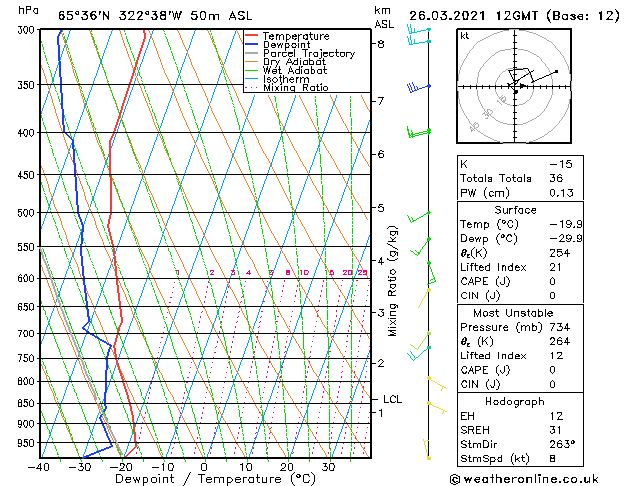The width and height of the screenshot is (629, 486).
Task: Click the -10 temperature axis label
Action: (163, 467)
